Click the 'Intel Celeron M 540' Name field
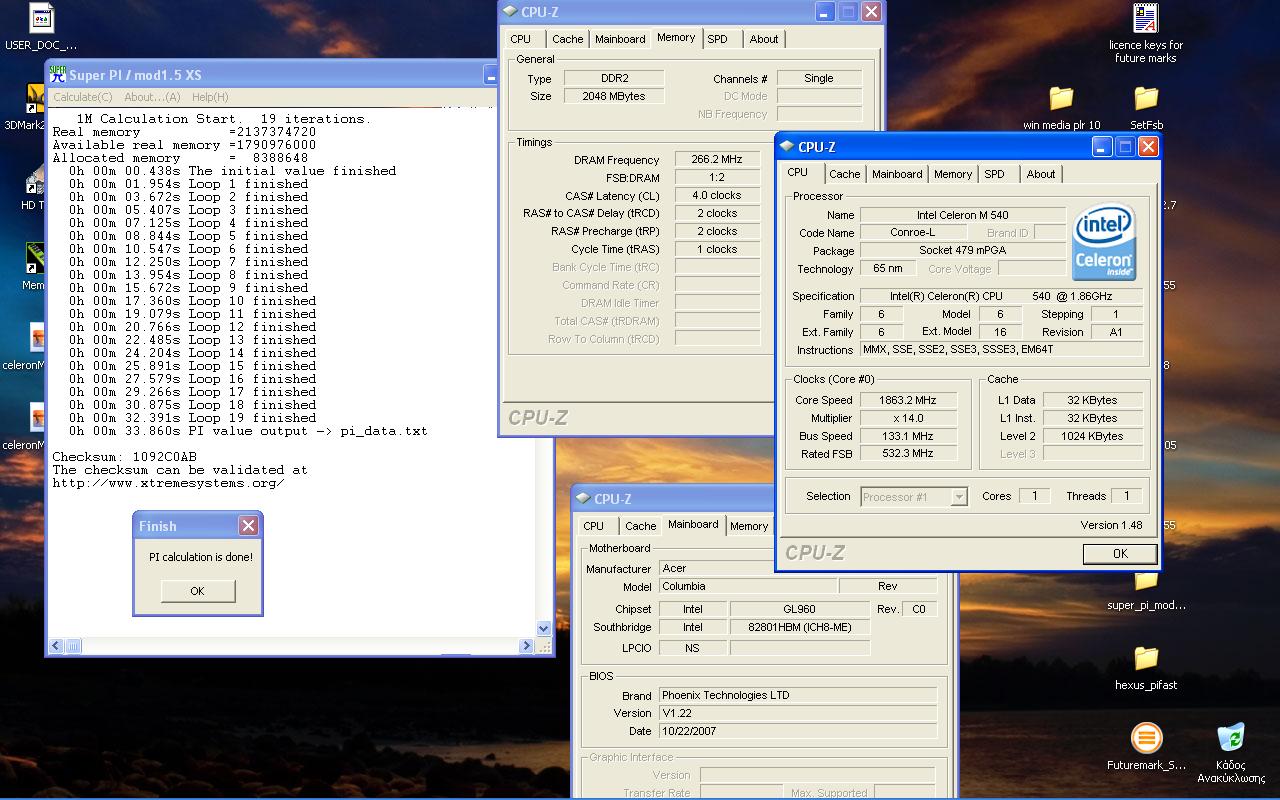Image resolution: width=1280 pixels, height=800 pixels. coord(963,215)
